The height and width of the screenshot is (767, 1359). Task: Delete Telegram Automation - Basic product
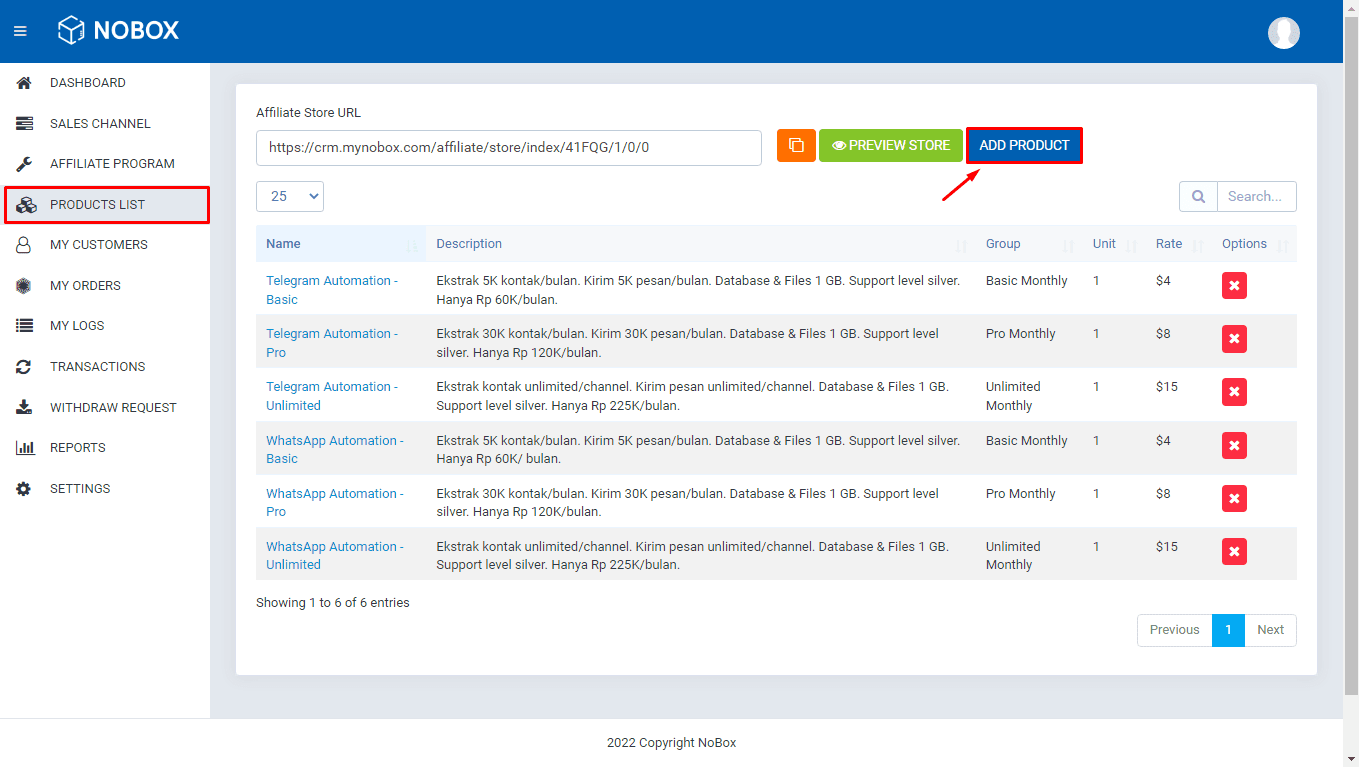1234,286
